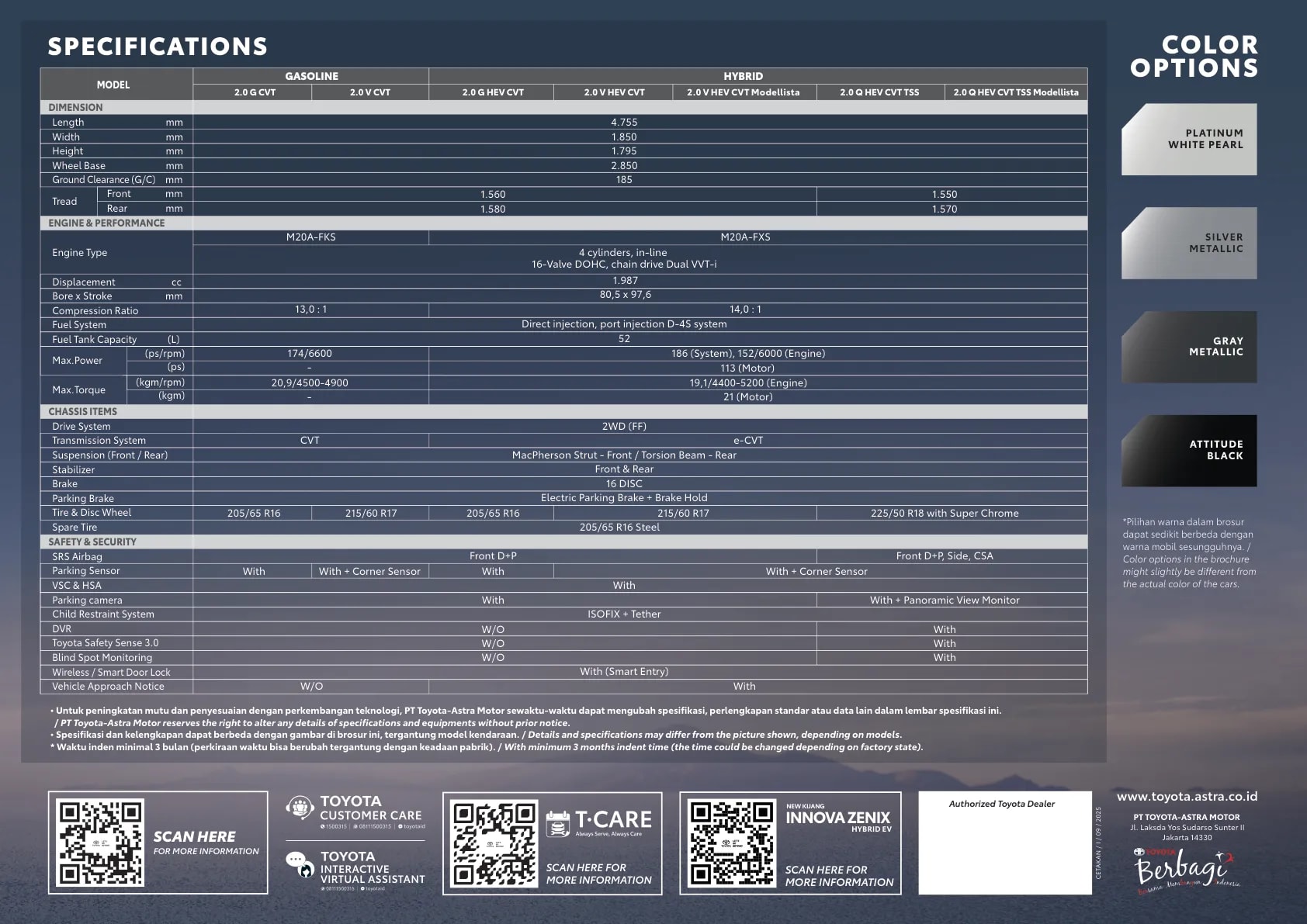1307x924 pixels.
Task: Click the "Blind Spot Monitoring" row label
Action: [102, 658]
